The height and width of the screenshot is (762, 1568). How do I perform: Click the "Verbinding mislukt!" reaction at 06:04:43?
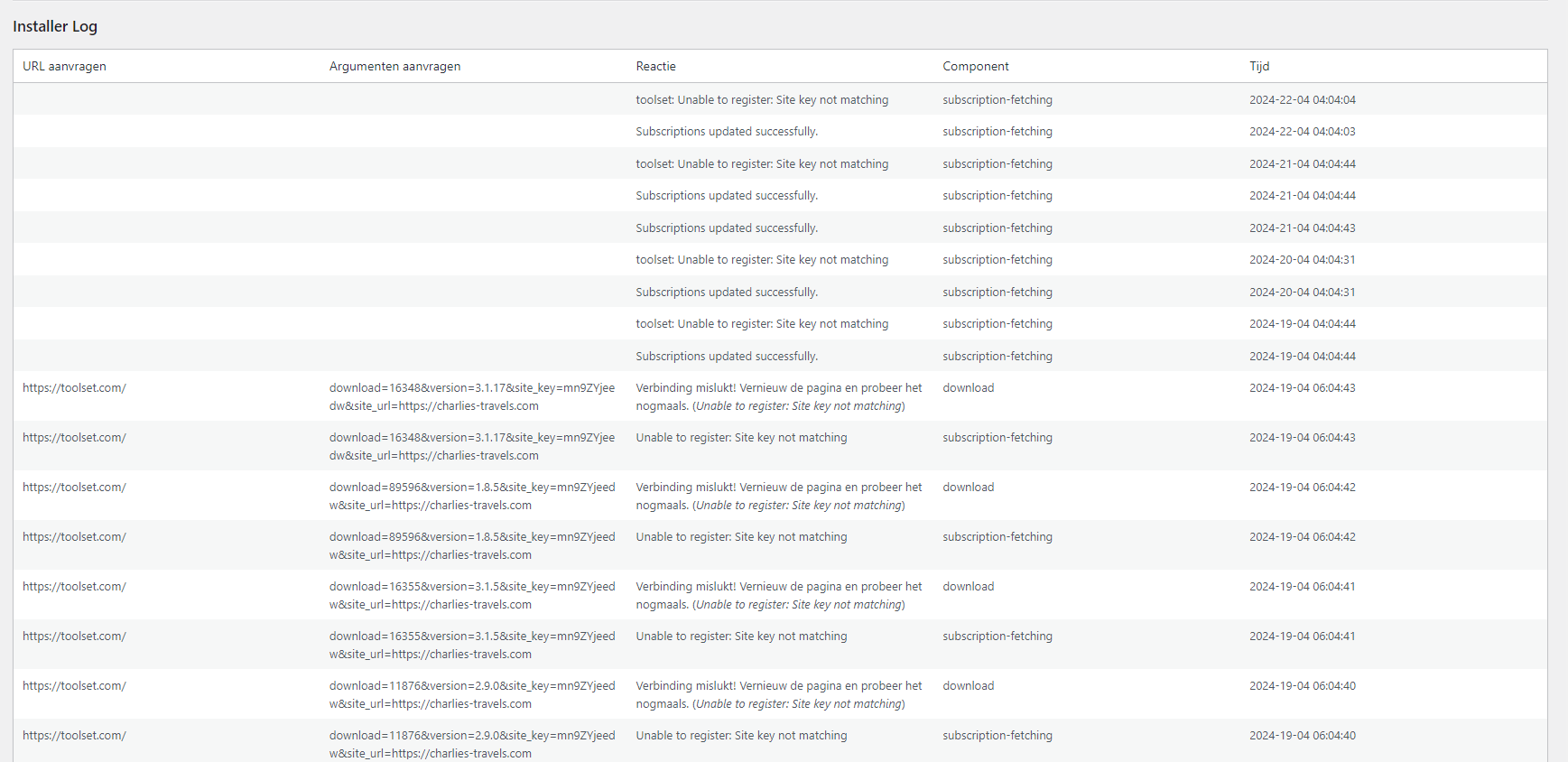(x=778, y=397)
